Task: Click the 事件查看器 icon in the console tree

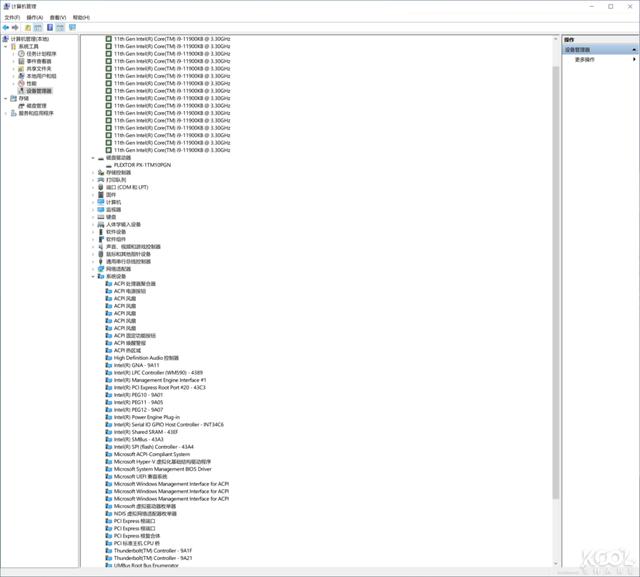Action: (x=21, y=61)
